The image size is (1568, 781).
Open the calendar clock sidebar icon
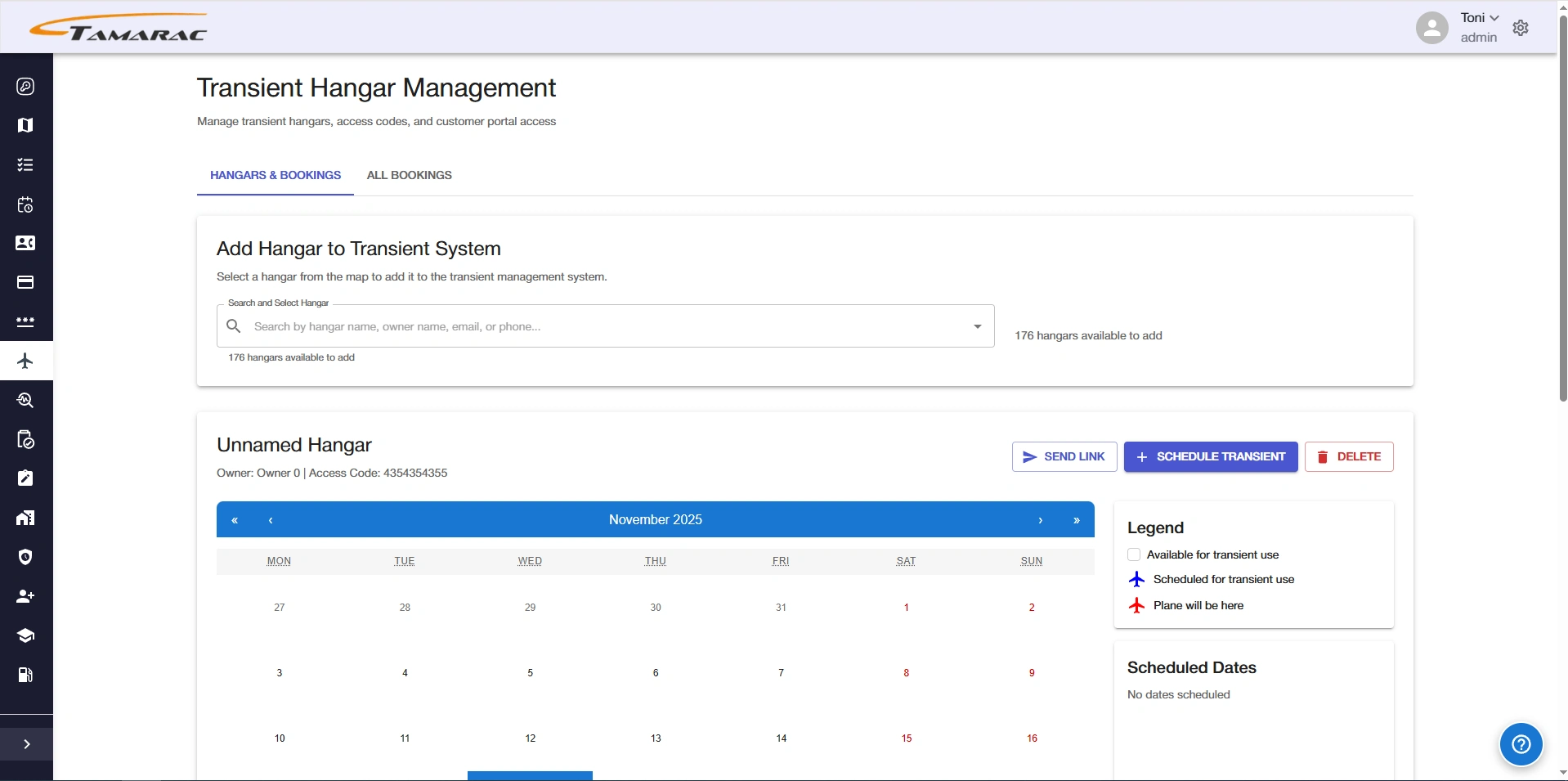pyautogui.click(x=25, y=204)
